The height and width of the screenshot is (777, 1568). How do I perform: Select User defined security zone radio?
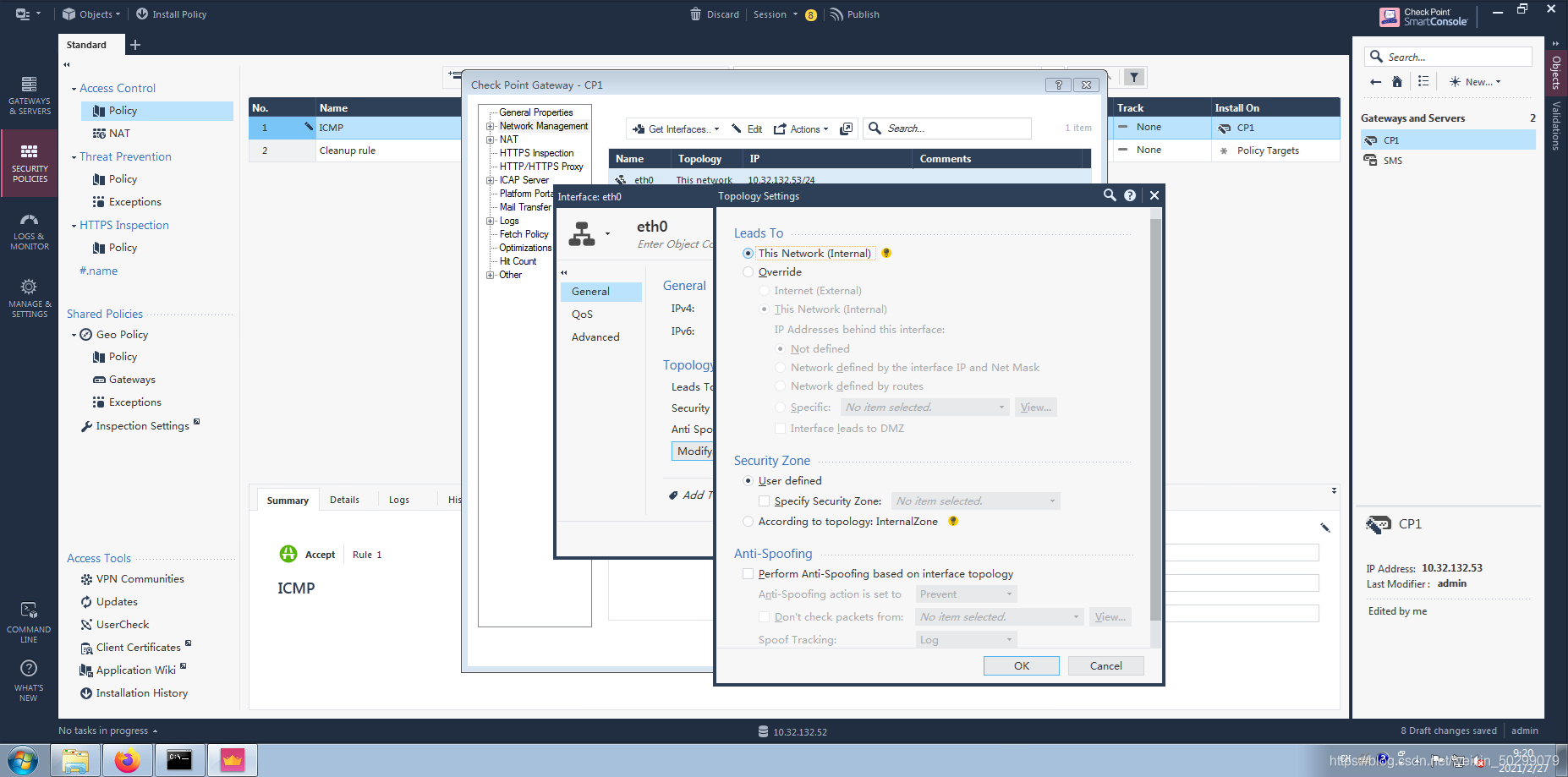(748, 481)
